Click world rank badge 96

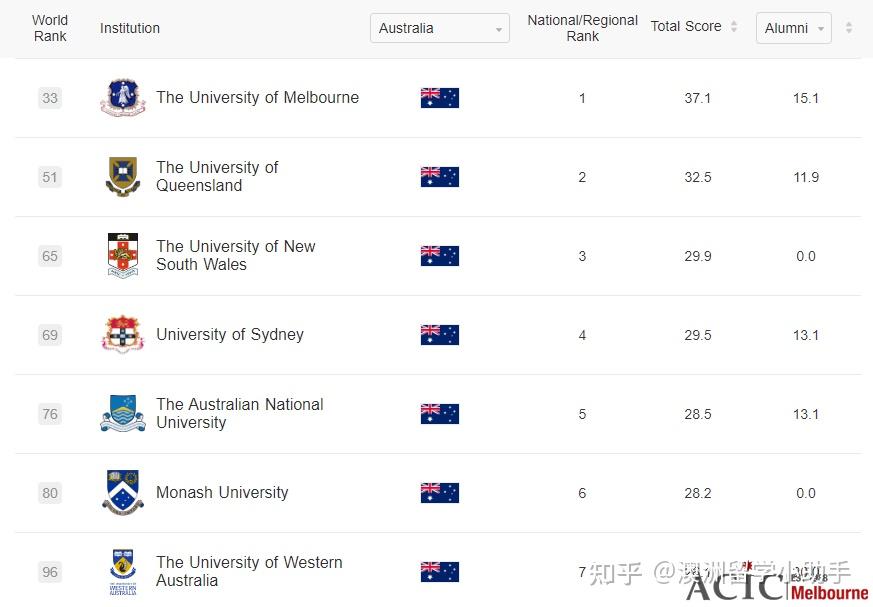pyautogui.click(x=50, y=573)
